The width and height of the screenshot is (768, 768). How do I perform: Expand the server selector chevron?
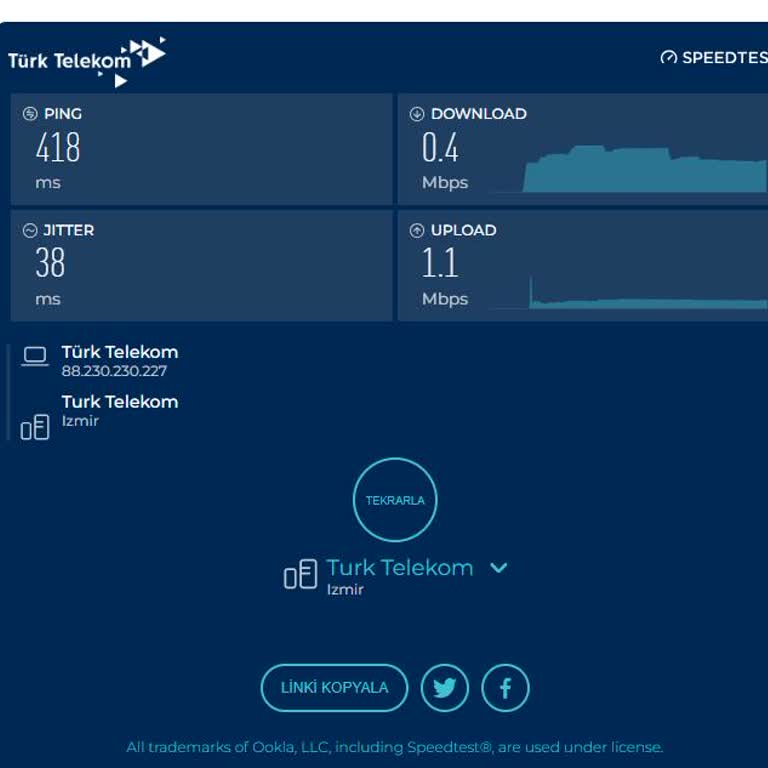point(499,568)
